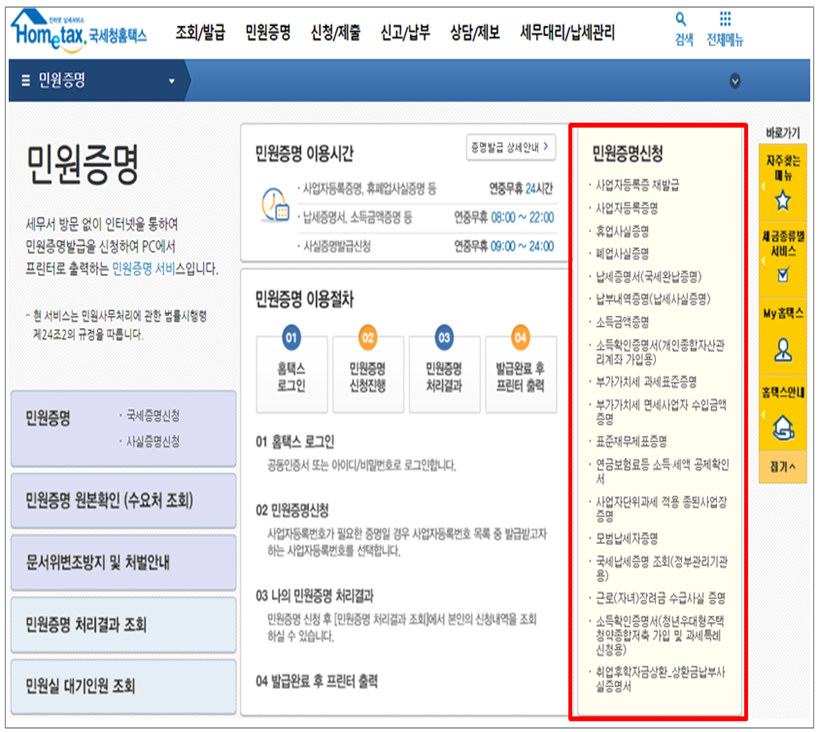Click the 민원증명 처리결과 step box
The image size is (820, 732).
(444, 374)
